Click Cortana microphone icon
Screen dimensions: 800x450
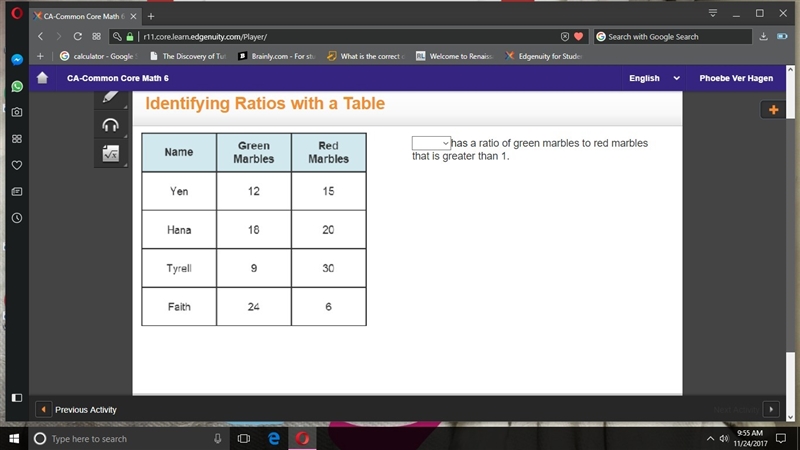pos(218,439)
